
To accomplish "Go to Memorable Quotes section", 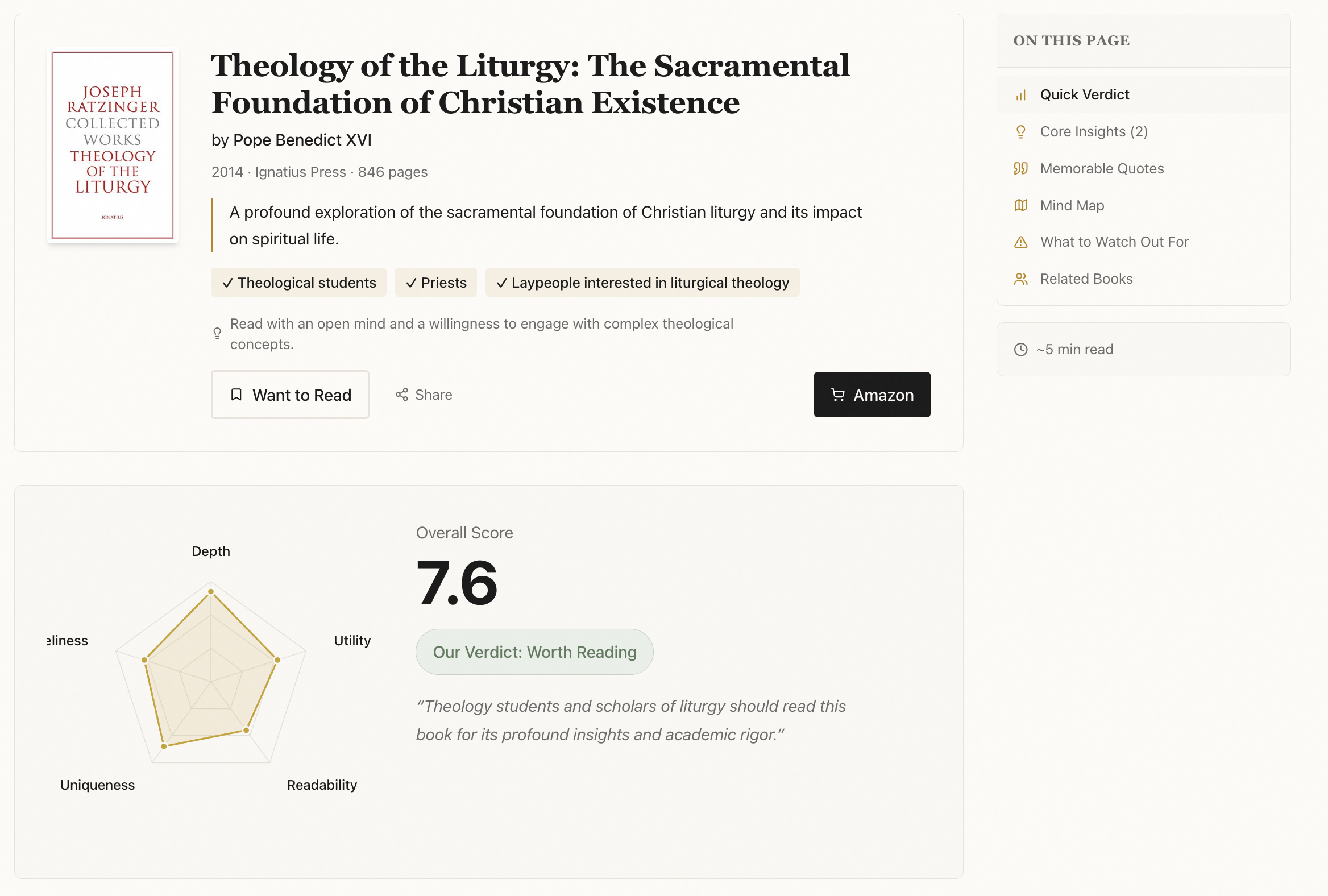I will click(1101, 169).
